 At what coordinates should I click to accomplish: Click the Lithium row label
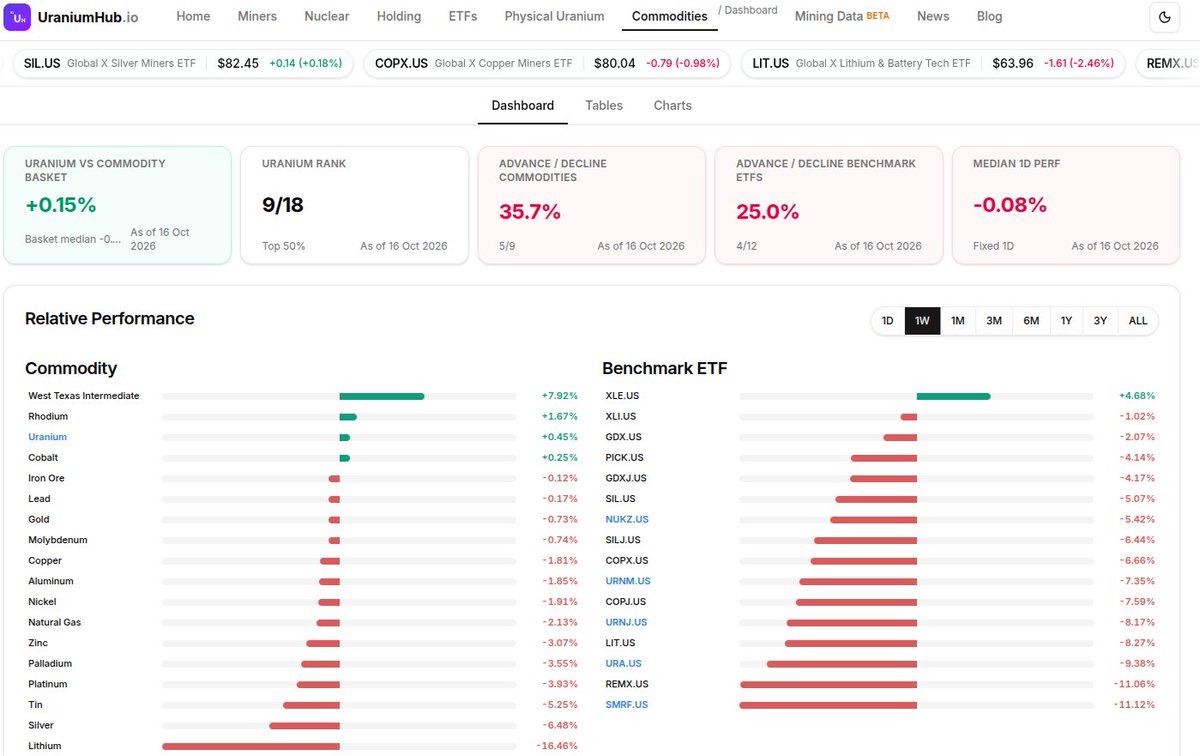[44, 746]
